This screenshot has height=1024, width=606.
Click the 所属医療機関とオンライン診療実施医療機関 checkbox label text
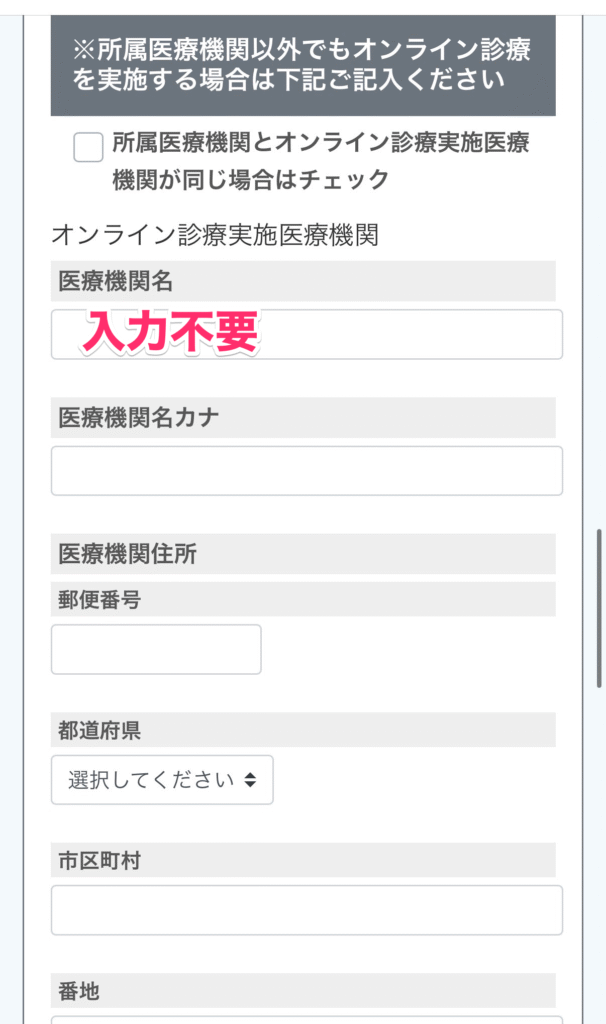(320, 161)
